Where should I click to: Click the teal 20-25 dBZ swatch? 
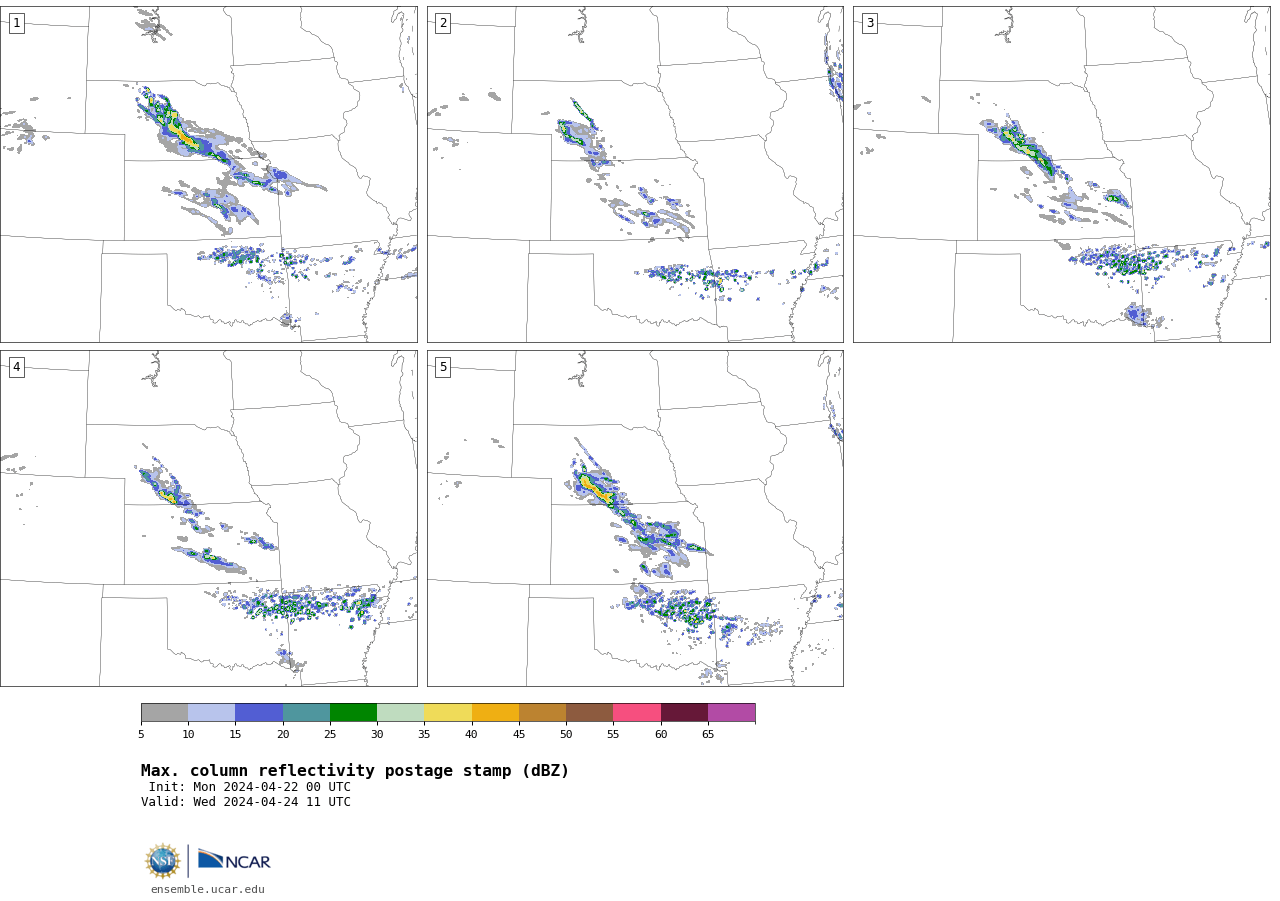(x=306, y=713)
